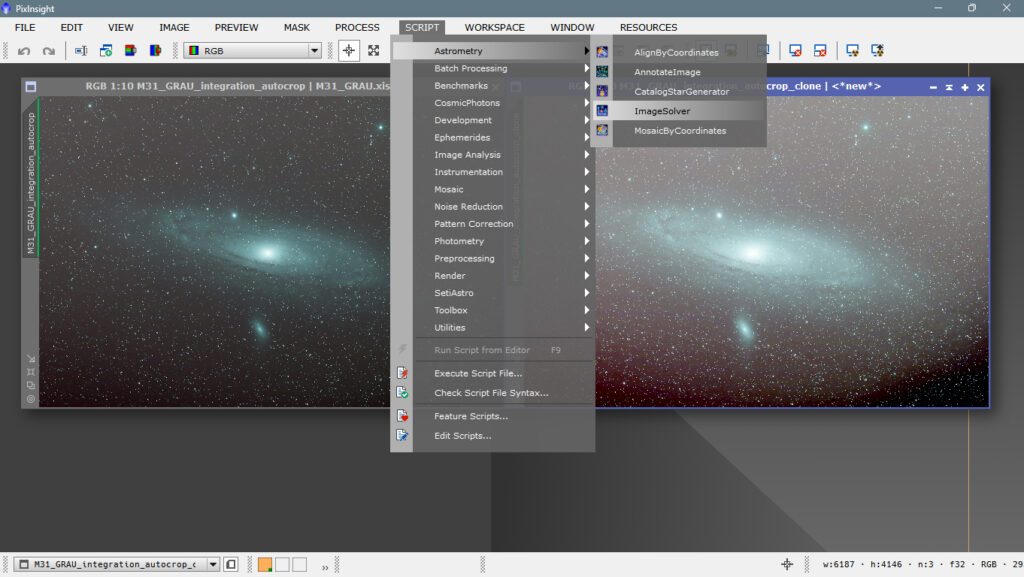Click the M31_GRAU_integration_autocrop vertical view tab

[x=31, y=177]
